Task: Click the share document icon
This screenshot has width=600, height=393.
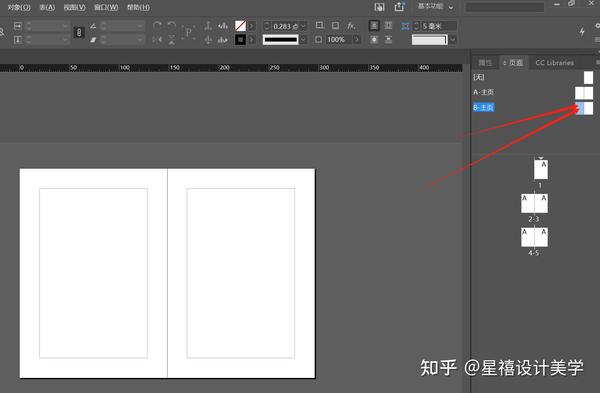Action: (399, 7)
